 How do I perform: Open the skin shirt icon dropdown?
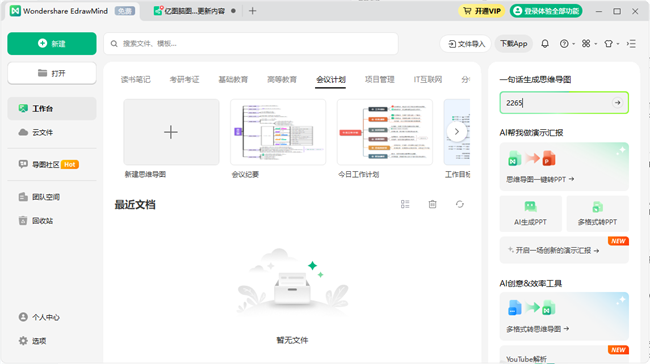click(611, 44)
